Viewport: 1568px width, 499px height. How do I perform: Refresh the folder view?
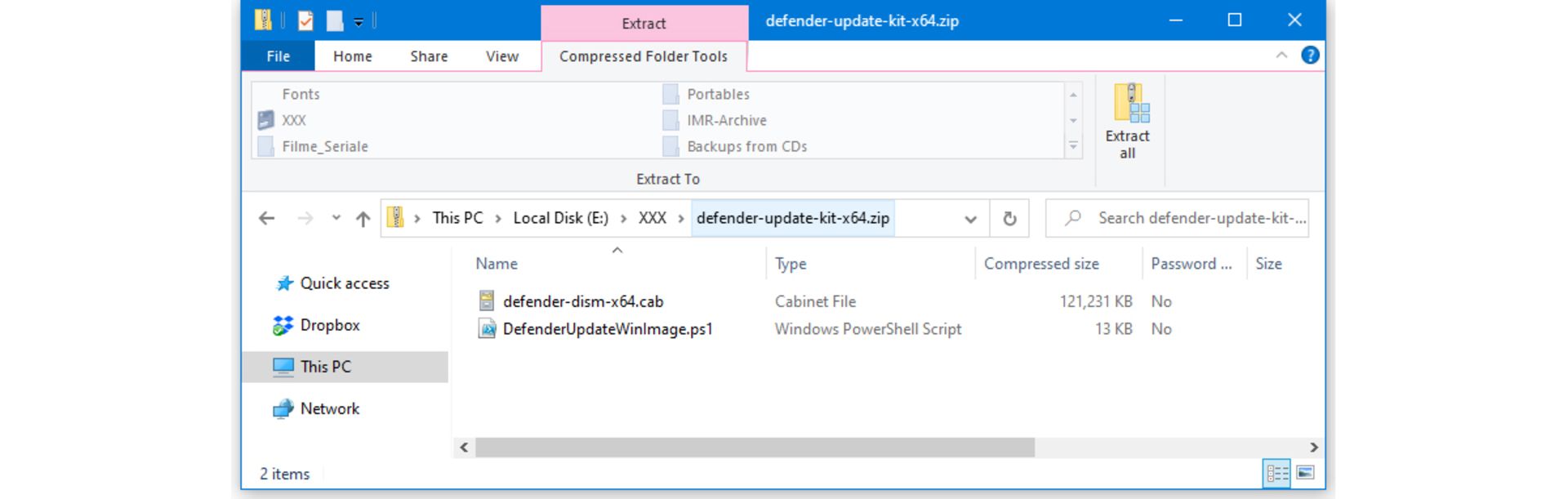coord(1009,219)
